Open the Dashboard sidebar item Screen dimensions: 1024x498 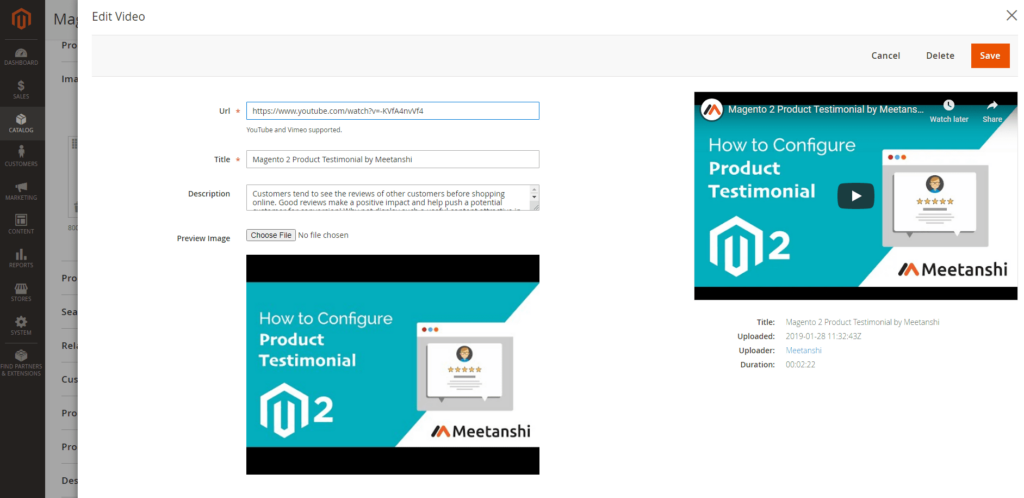[x=22, y=56]
